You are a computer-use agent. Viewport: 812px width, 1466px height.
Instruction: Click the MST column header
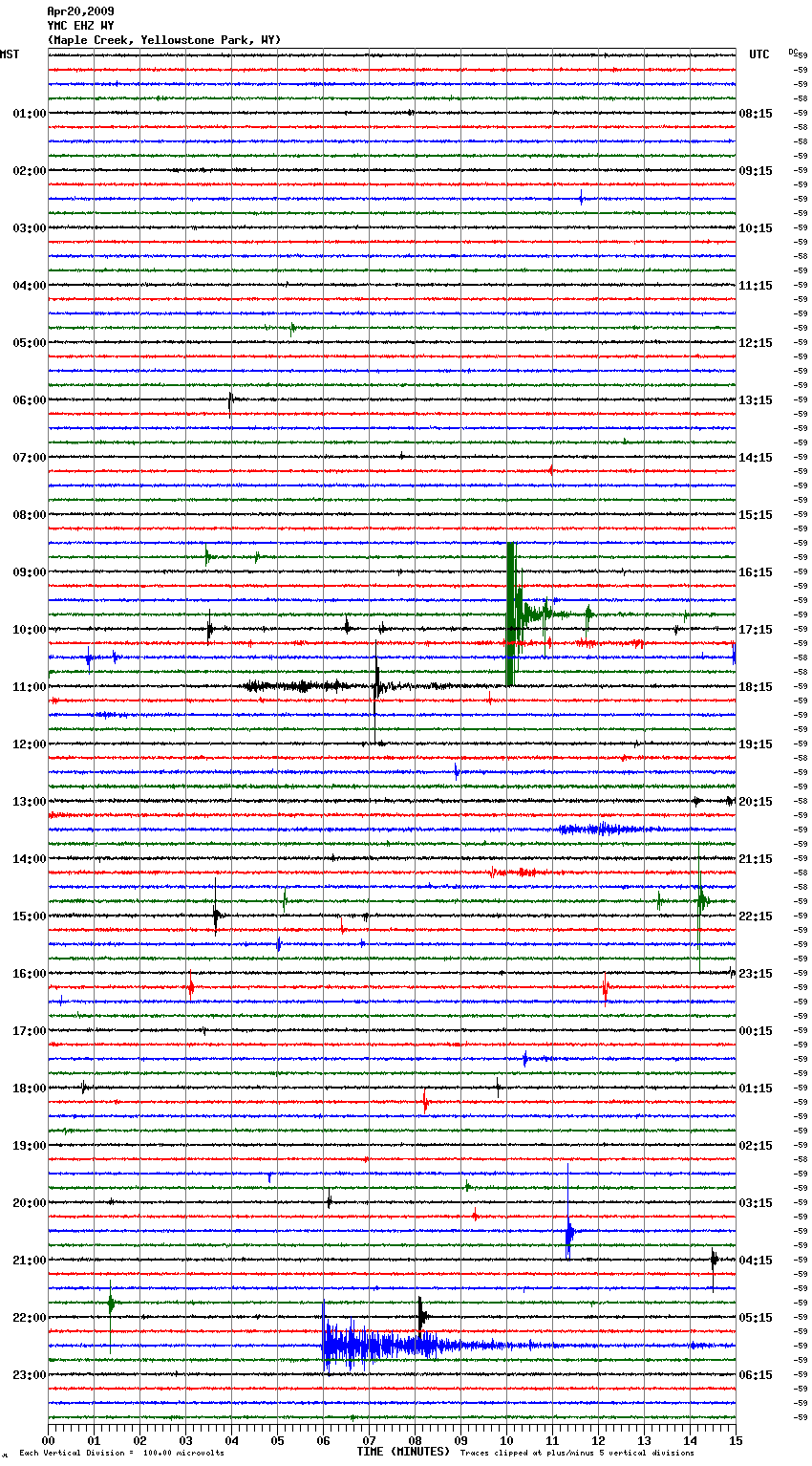10,54
